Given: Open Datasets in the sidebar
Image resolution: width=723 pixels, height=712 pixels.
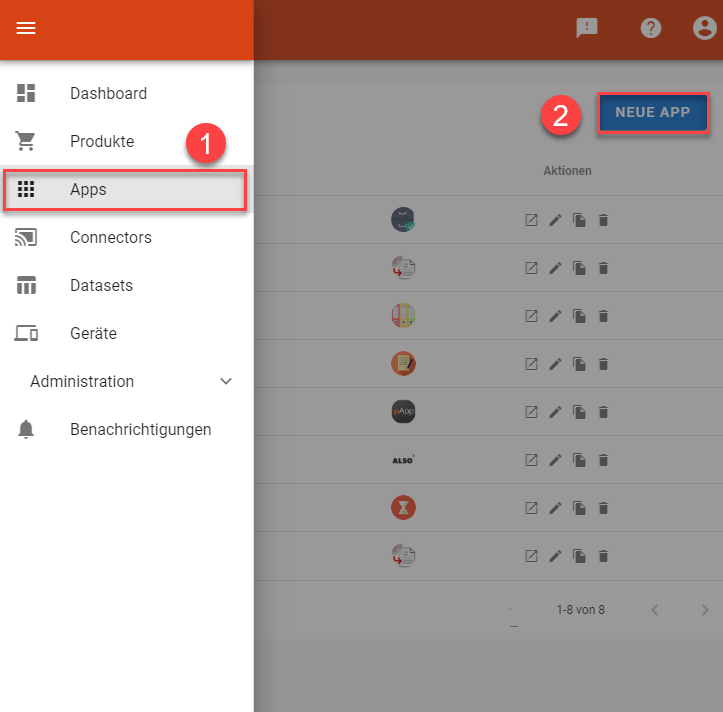Looking at the screenshot, I should pos(127,285).
